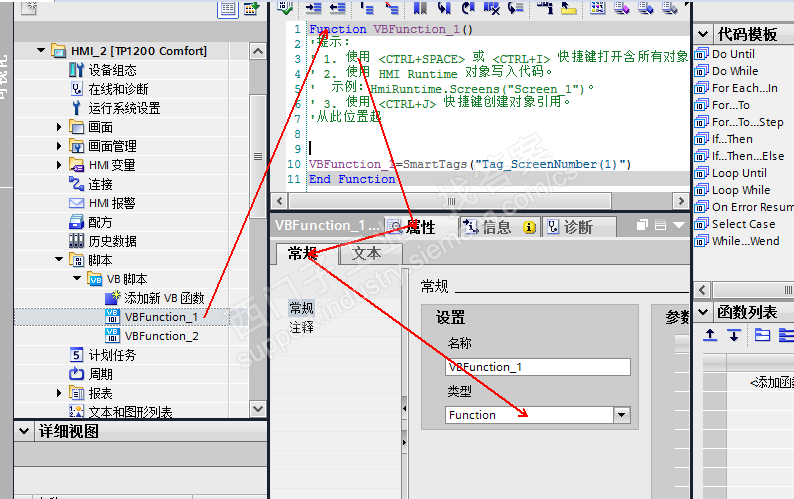This screenshot has width=794, height=499.
Task: Click code editor horizontal scroll left arrow
Action: pyautogui.click(x=280, y=201)
